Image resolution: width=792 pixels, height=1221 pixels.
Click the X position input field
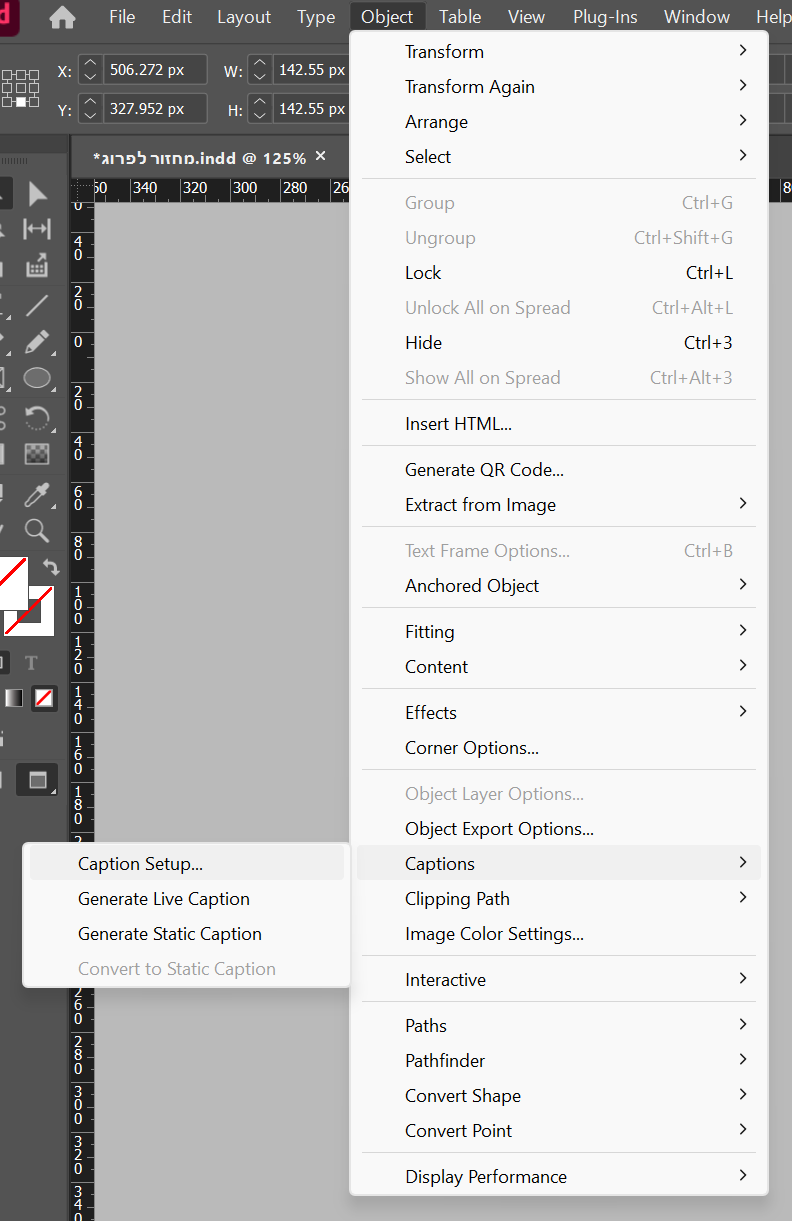point(154,71)
